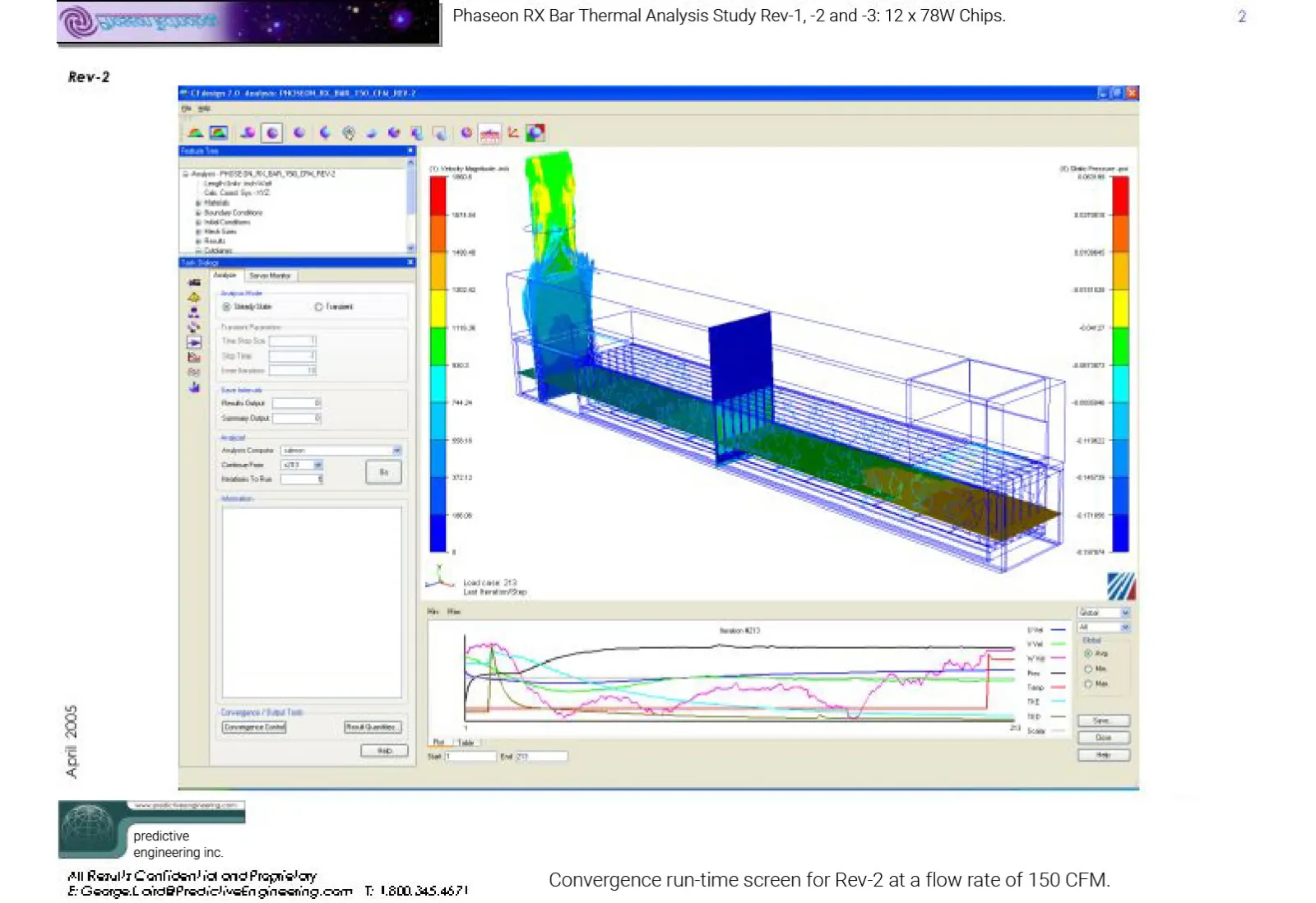Select the Transient radio button

point(318,307)
